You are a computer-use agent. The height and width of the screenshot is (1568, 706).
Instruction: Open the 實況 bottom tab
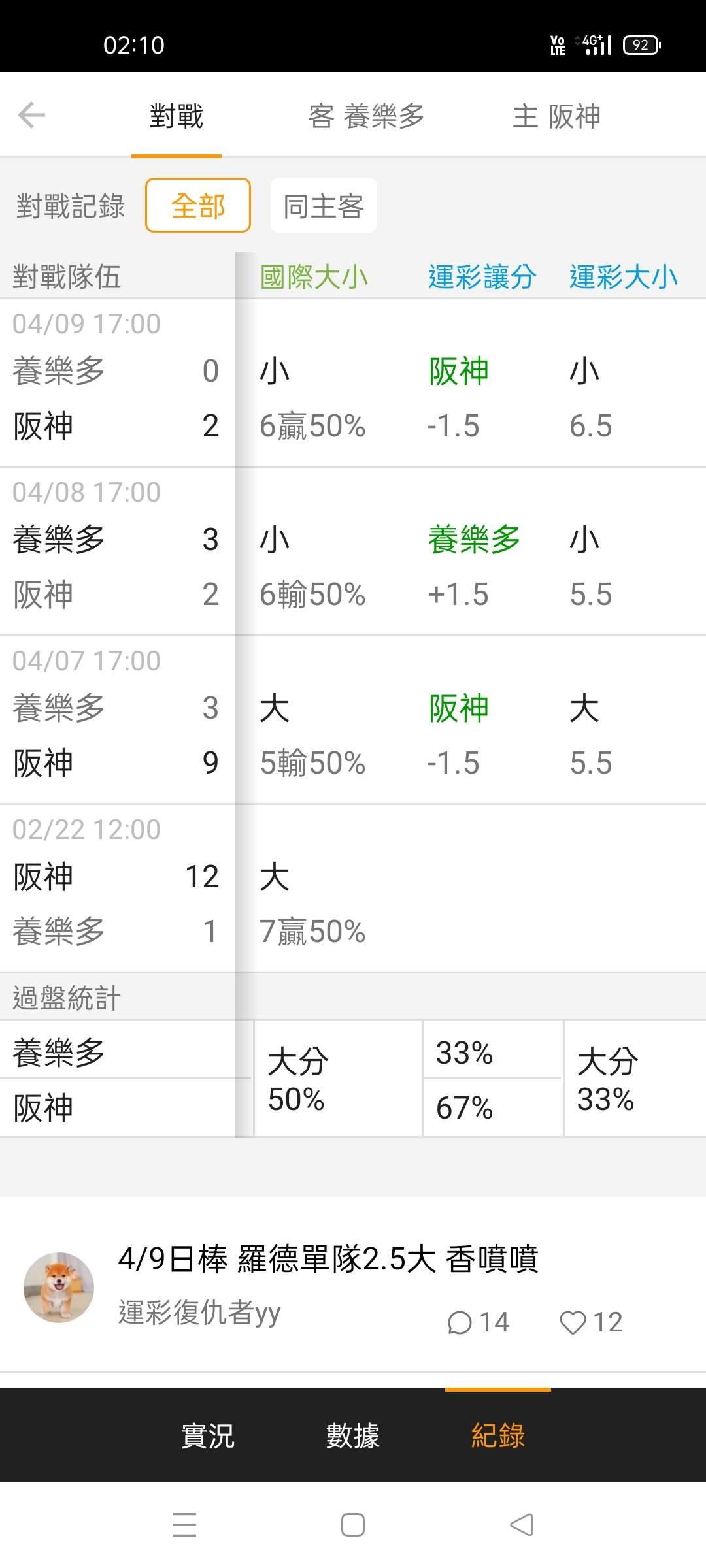pos(208,1436)
